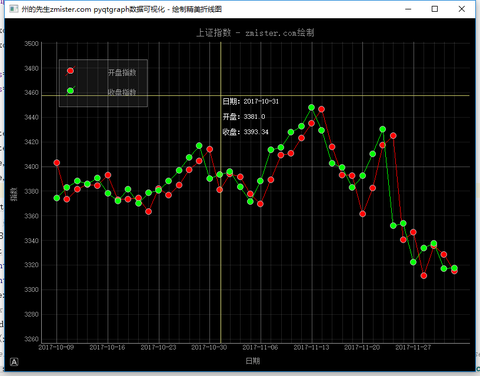Maximize the chart window

pos(435,9)
